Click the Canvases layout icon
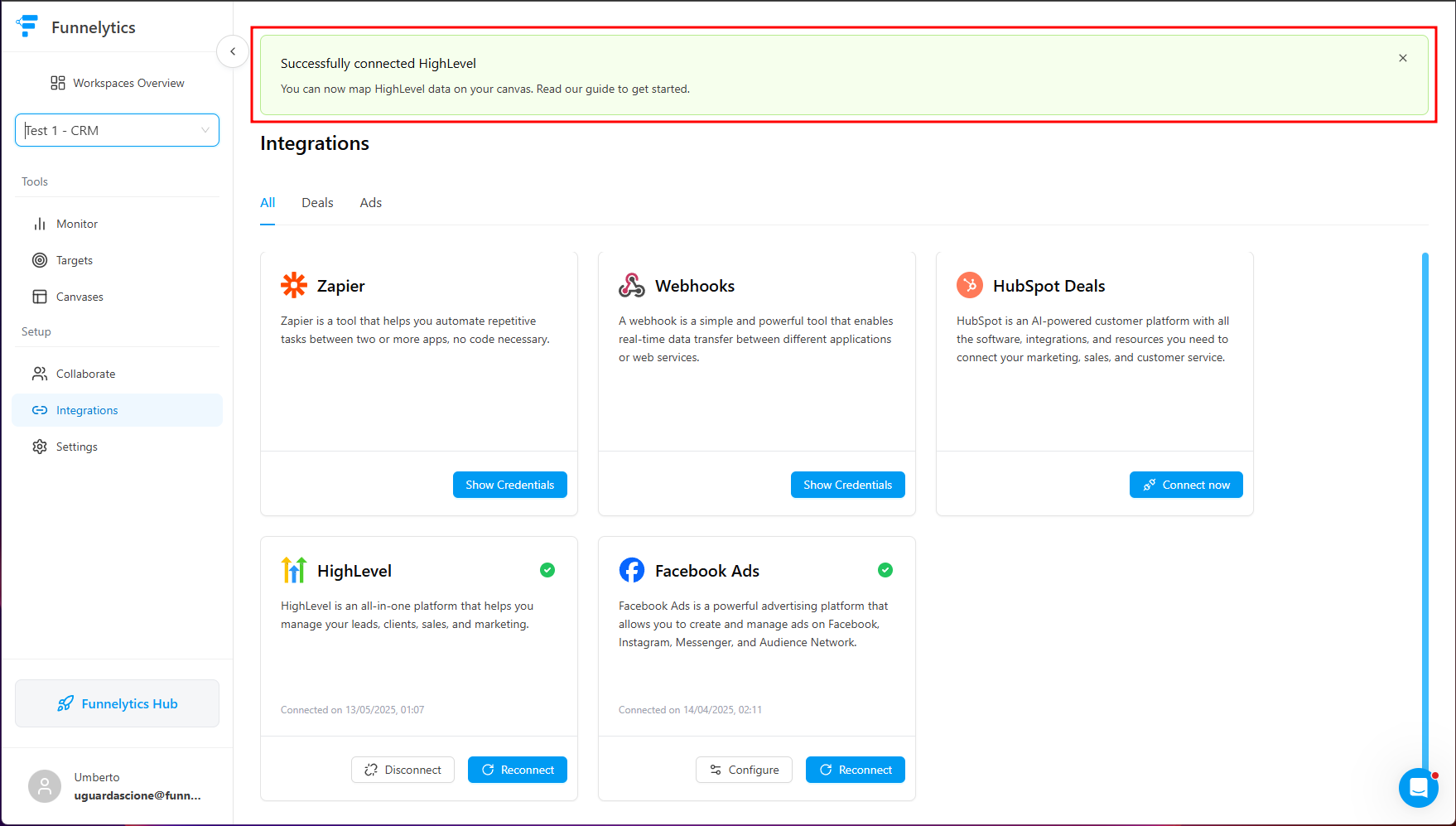 point(40,297)
